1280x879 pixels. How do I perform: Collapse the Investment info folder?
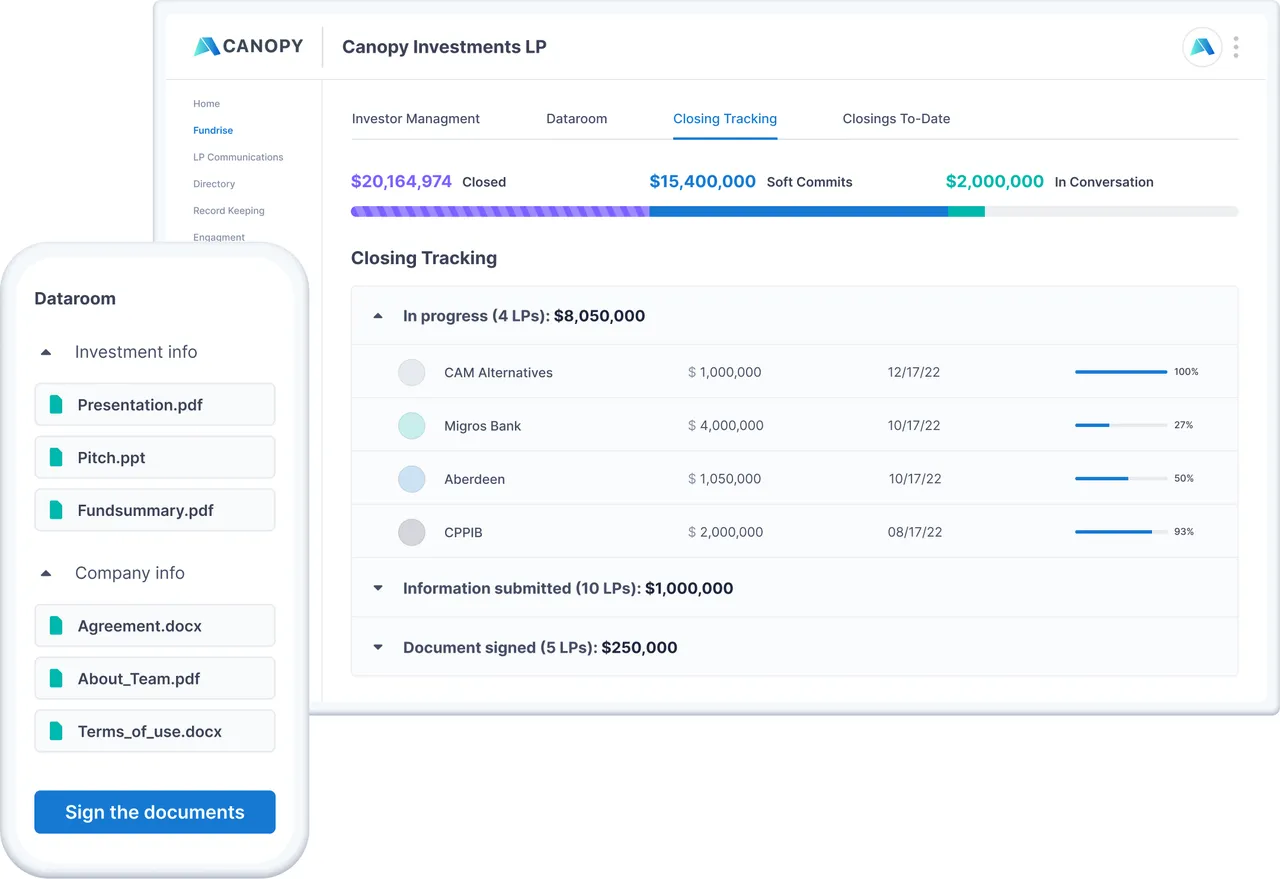[46, 352]
